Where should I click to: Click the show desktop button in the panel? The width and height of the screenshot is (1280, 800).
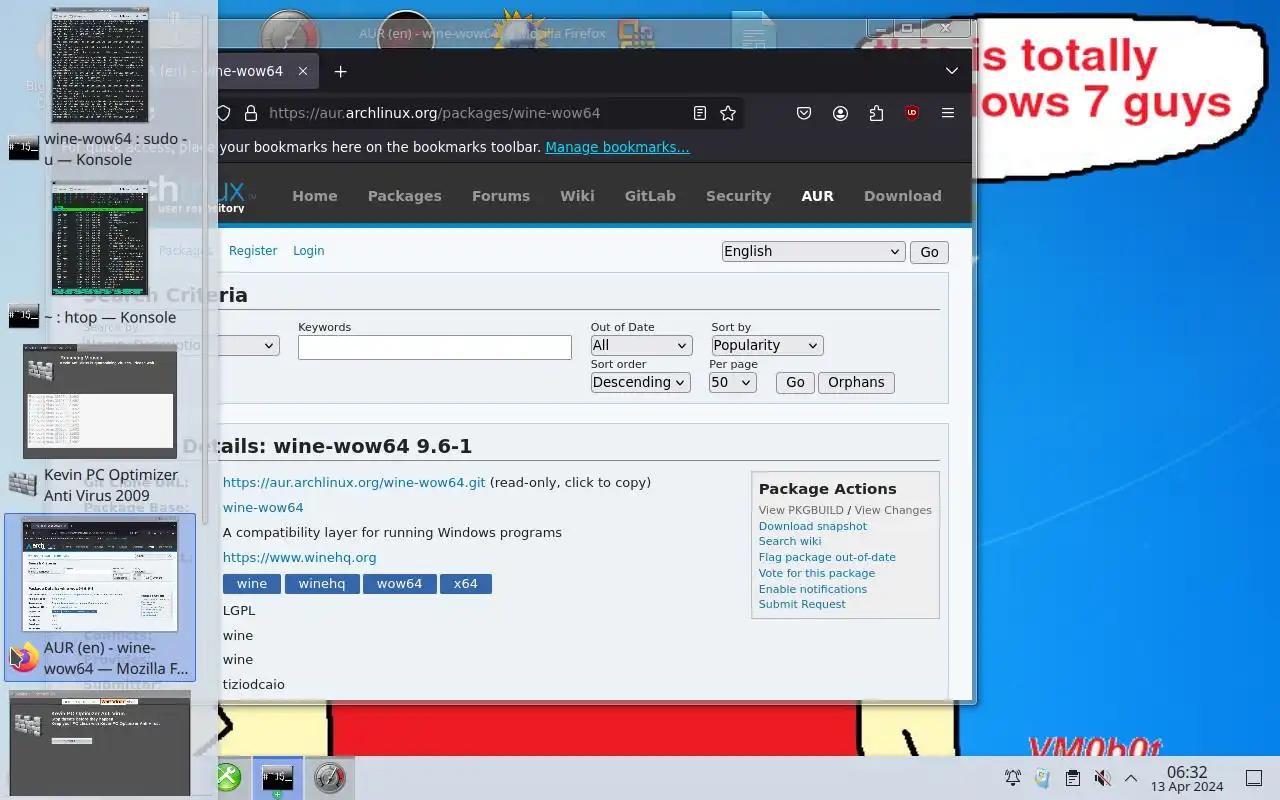(x=1254, y=778)
